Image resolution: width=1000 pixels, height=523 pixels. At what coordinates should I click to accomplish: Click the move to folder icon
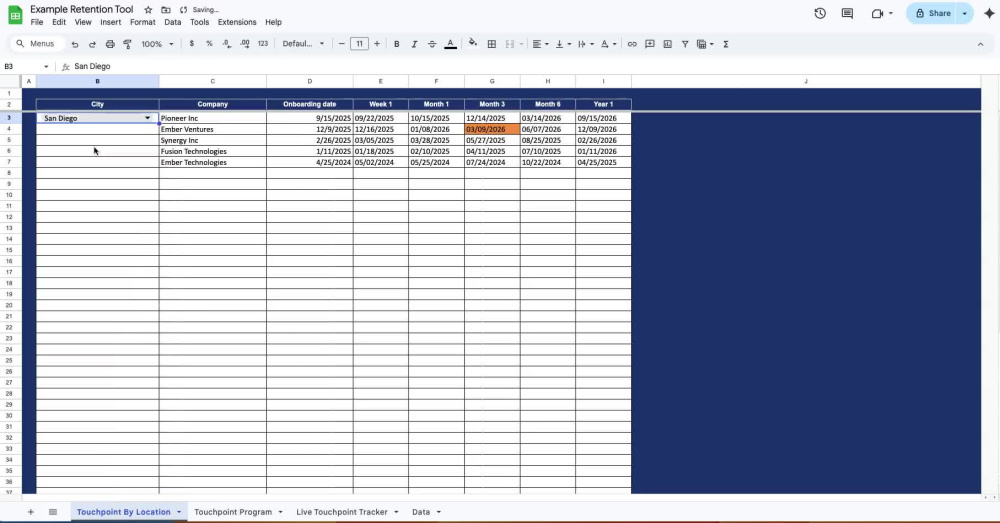click(x=166, y=10)
